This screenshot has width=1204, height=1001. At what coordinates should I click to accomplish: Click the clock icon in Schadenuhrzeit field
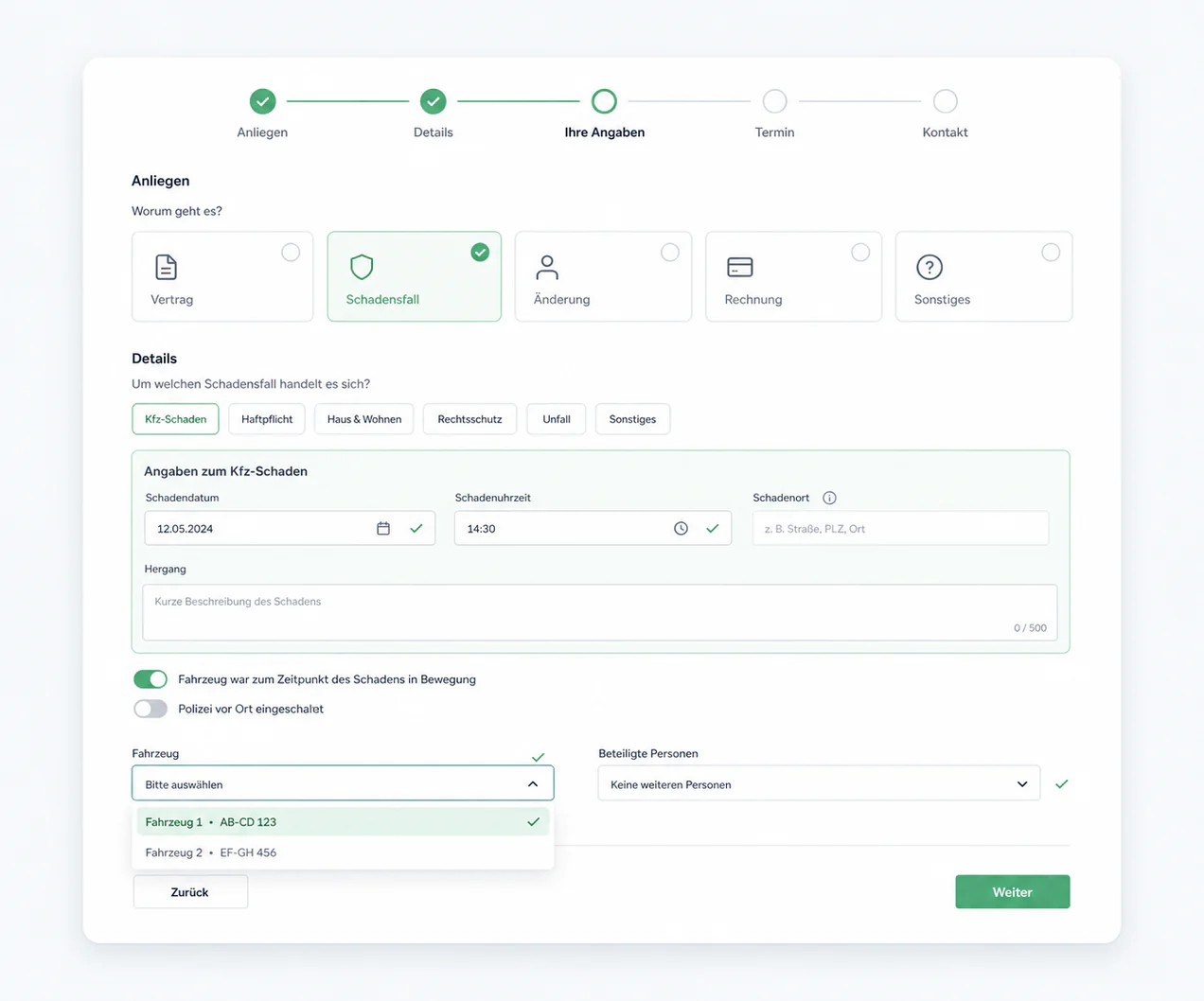[x=681, y=528]
